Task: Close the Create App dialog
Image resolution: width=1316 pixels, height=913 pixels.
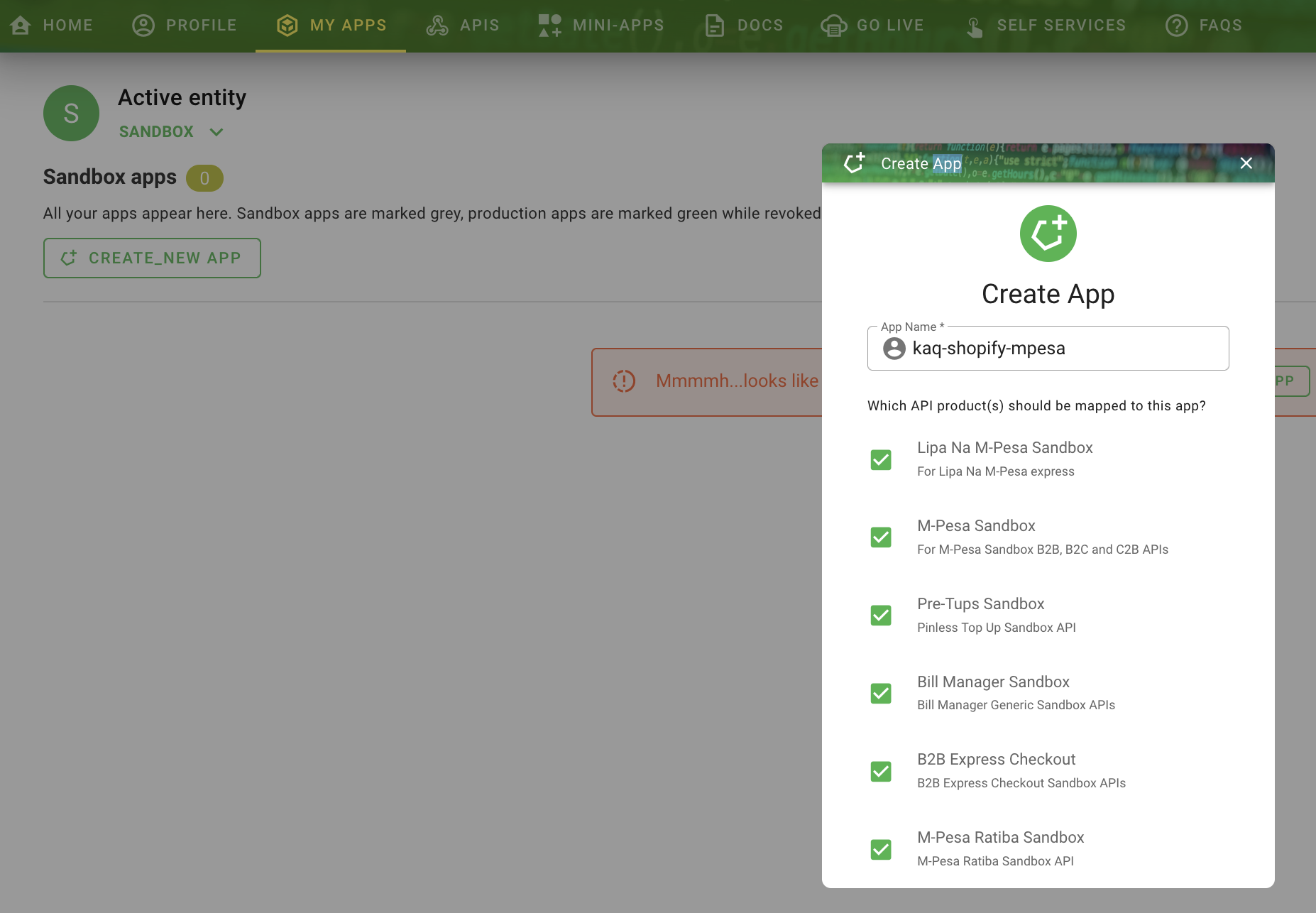Action: click(1246, 163)
